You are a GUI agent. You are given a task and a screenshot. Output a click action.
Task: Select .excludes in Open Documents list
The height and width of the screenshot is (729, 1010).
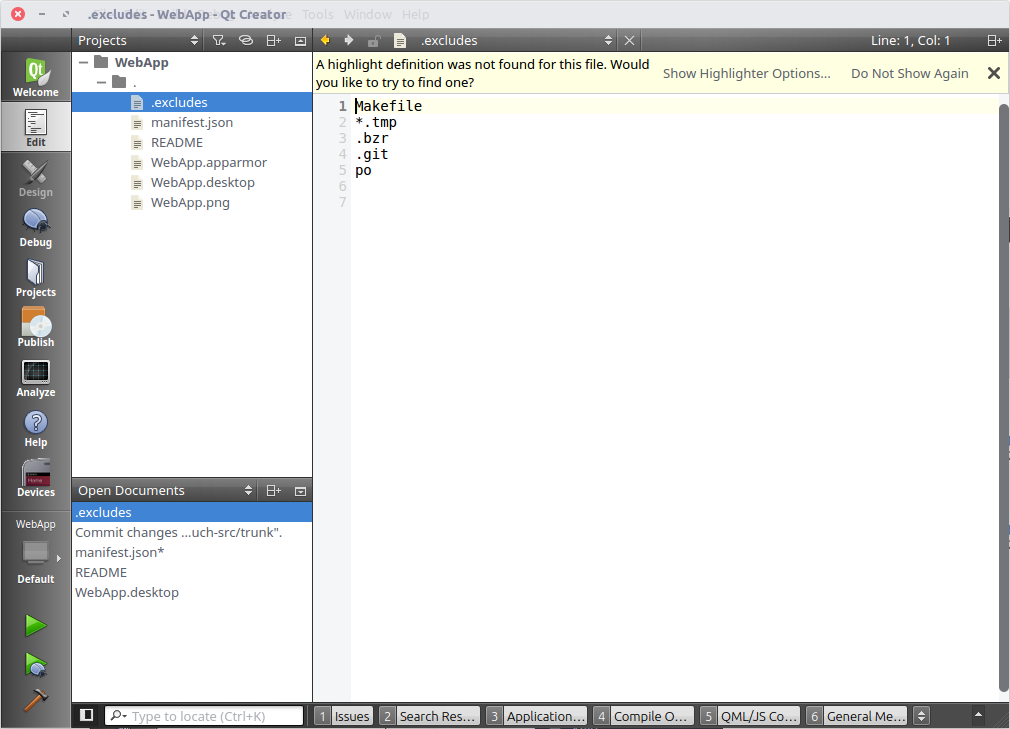(x=192, y=513)
